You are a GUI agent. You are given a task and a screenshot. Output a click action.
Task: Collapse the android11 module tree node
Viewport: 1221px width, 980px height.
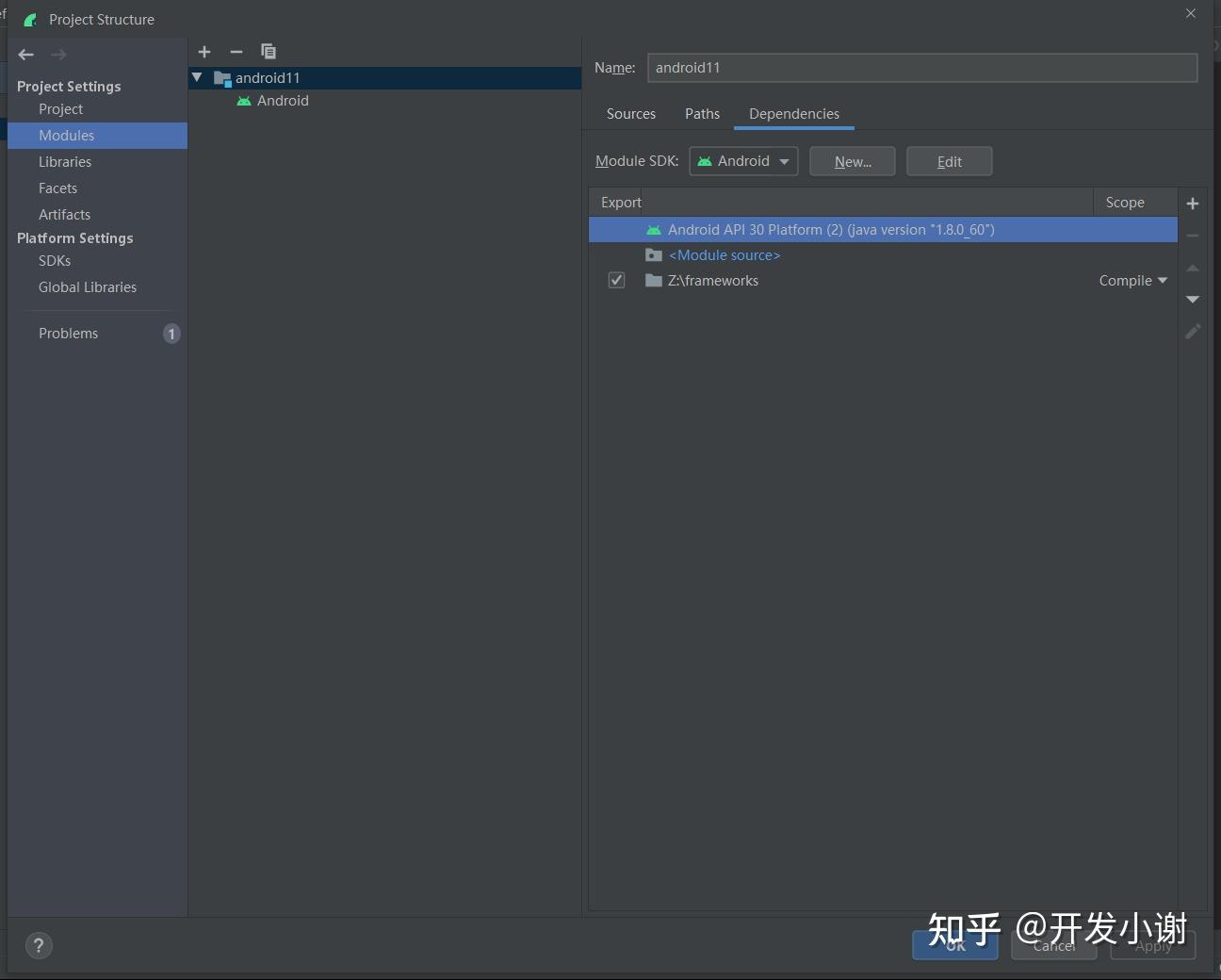click(198, 77)
